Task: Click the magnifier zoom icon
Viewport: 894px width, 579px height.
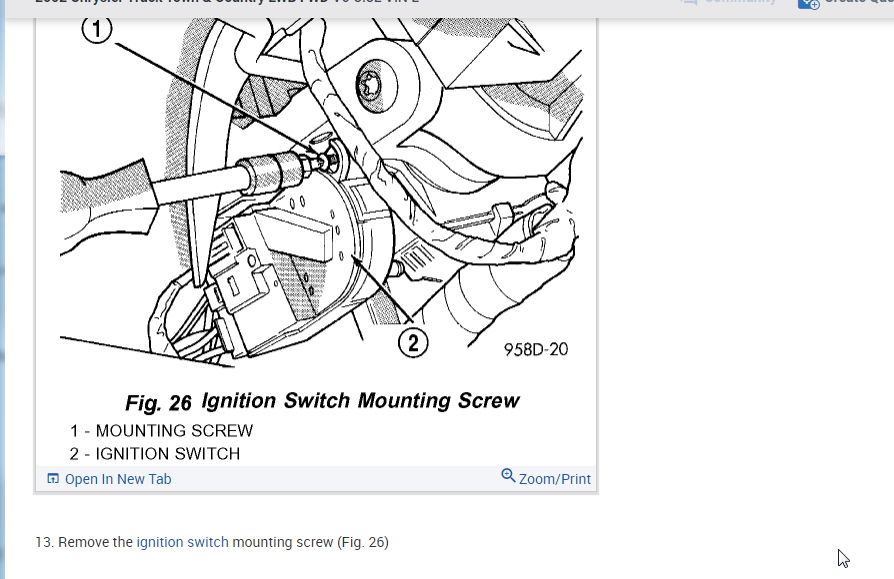Action: [x=508, y=475]
